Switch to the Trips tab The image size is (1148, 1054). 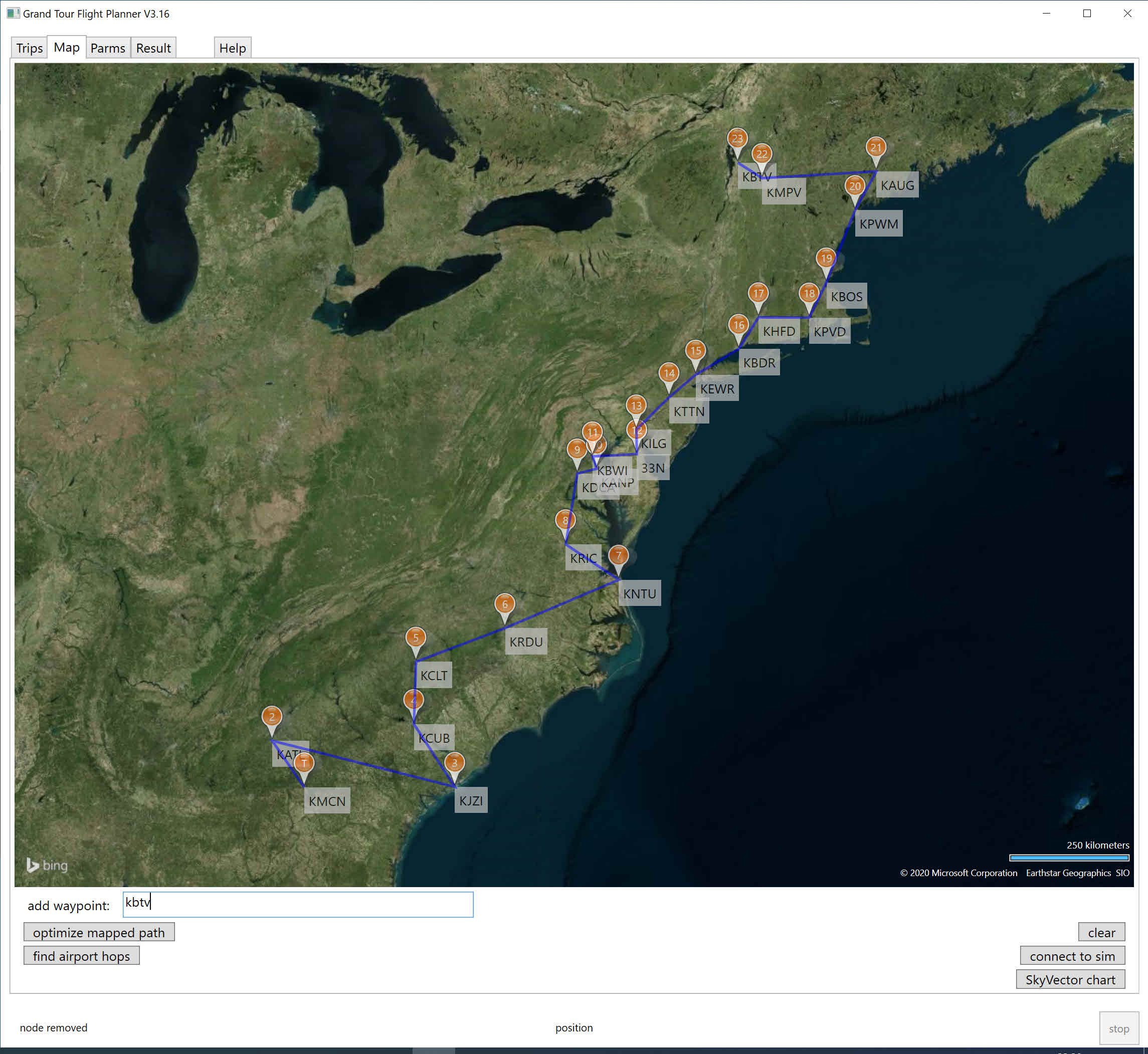point(30,48)
